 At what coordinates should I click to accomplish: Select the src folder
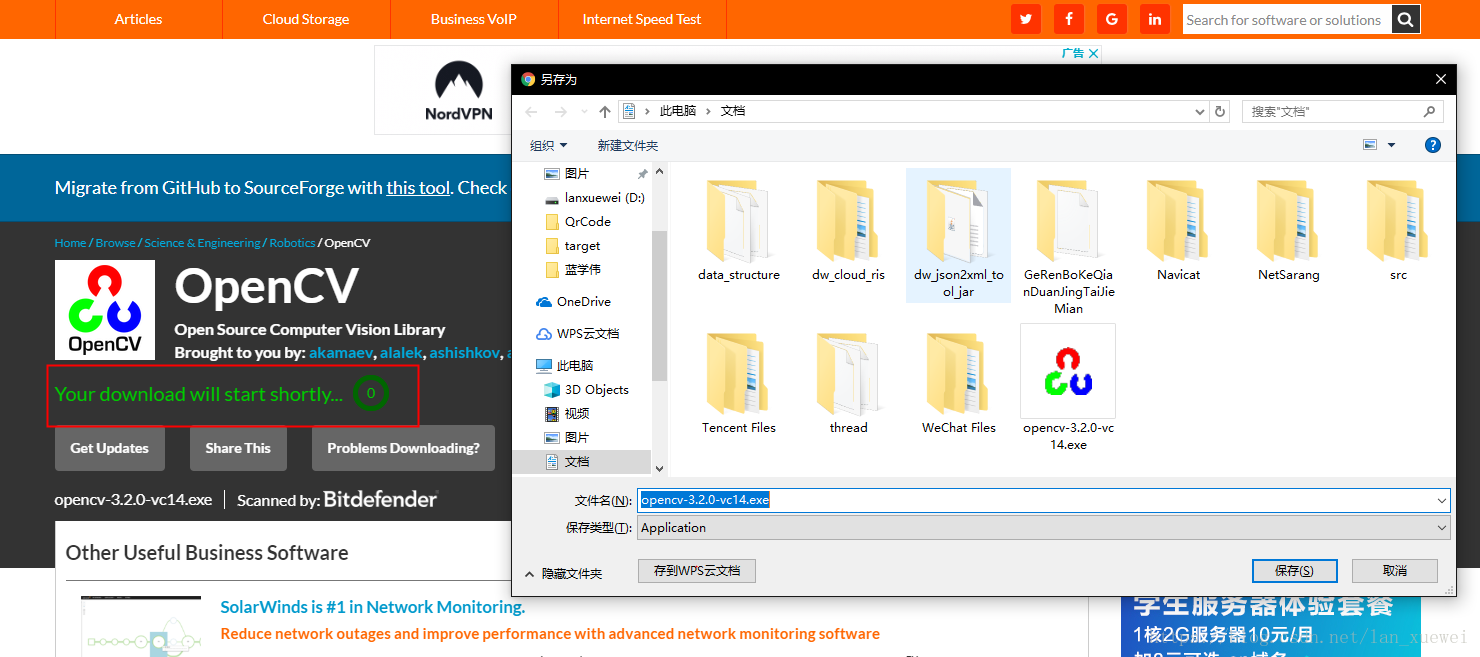[x=1398, y=232]
